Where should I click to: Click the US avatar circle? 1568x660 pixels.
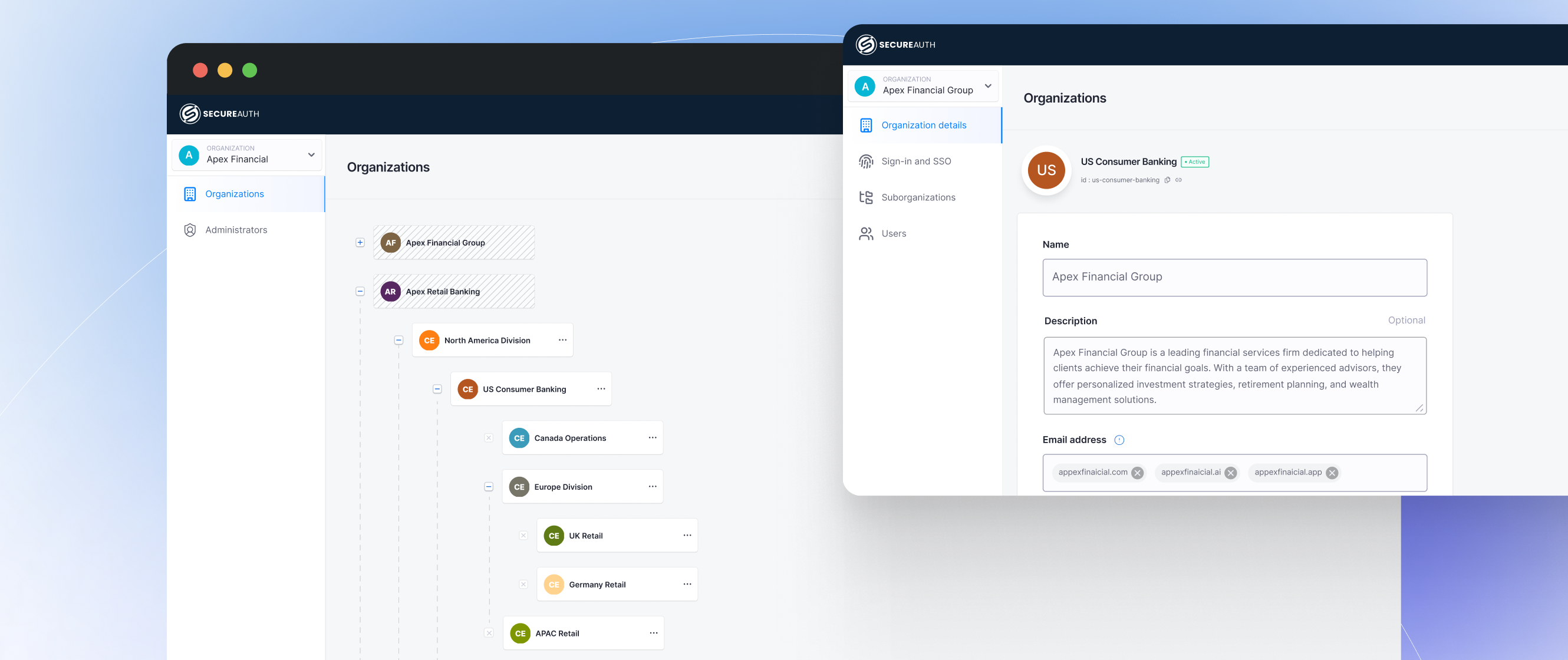click(x=1046, y=170)
